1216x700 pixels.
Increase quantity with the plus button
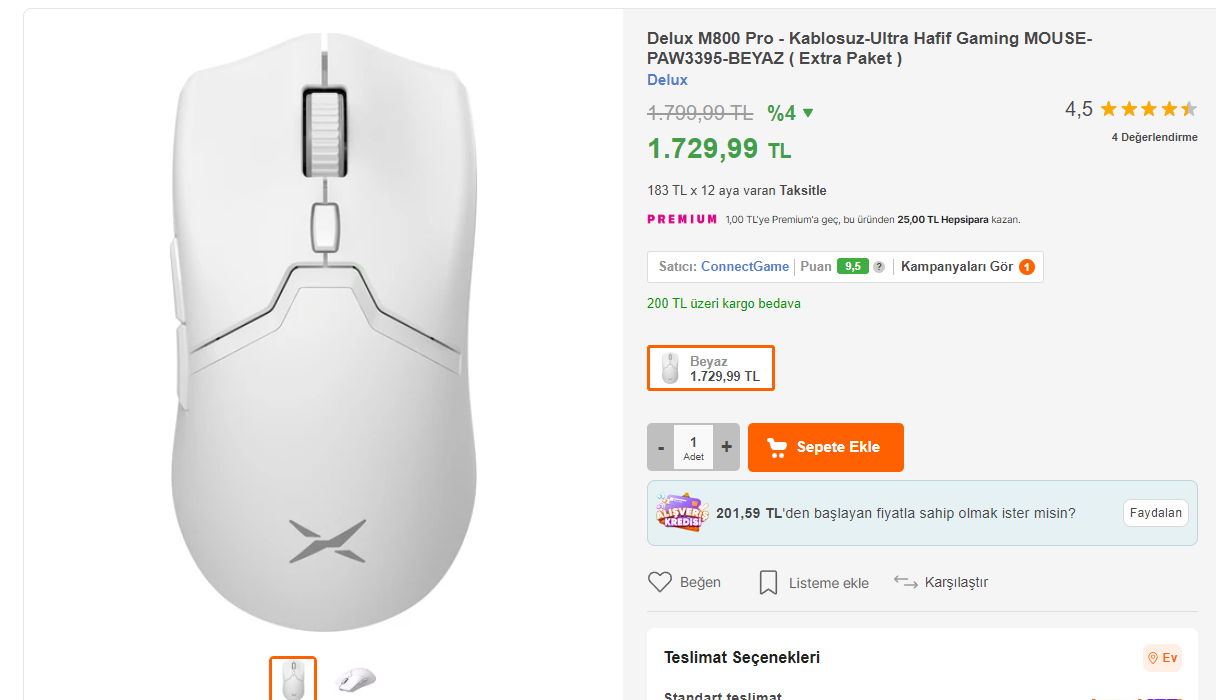[726, 447]
